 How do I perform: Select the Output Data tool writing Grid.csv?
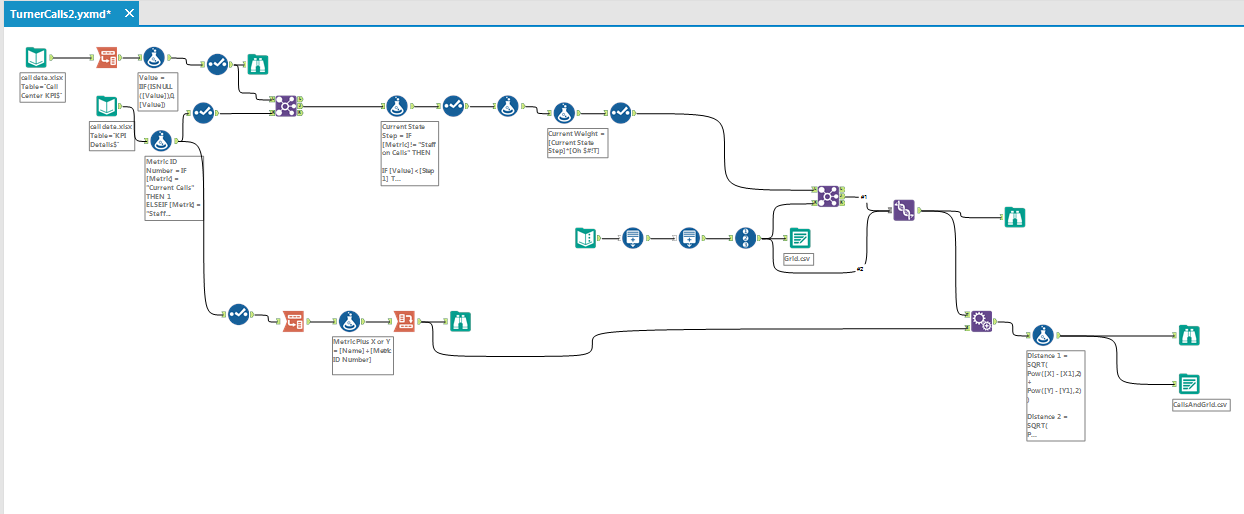tap(799, 238)
